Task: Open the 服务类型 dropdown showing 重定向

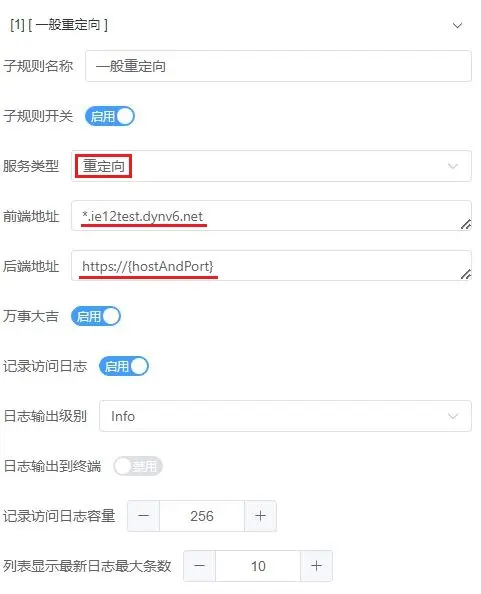Action: pyautogui.click(x=271, y=166)
